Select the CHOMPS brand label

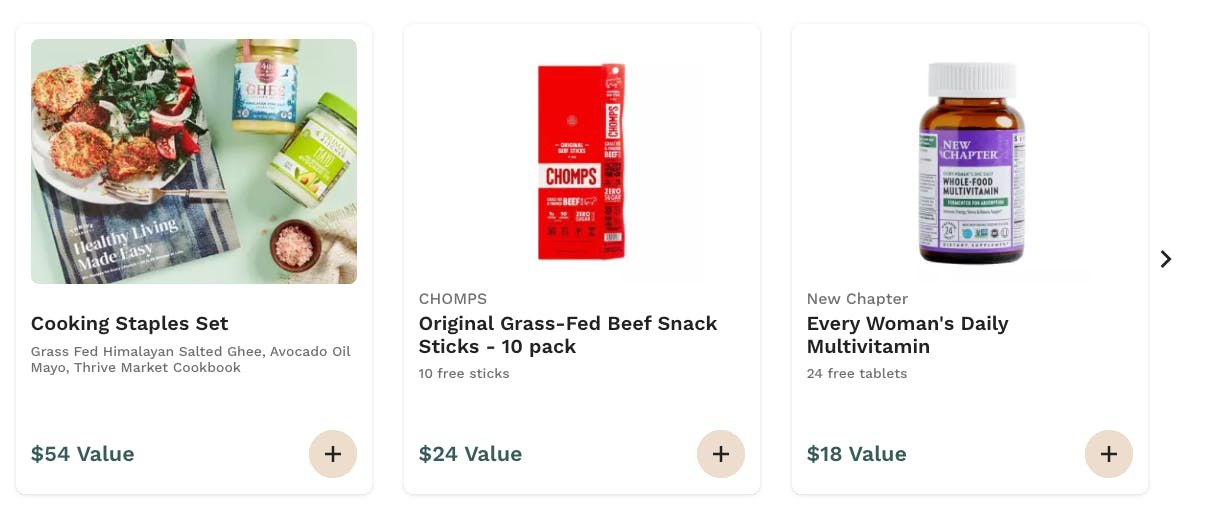(x=453, y=299)
